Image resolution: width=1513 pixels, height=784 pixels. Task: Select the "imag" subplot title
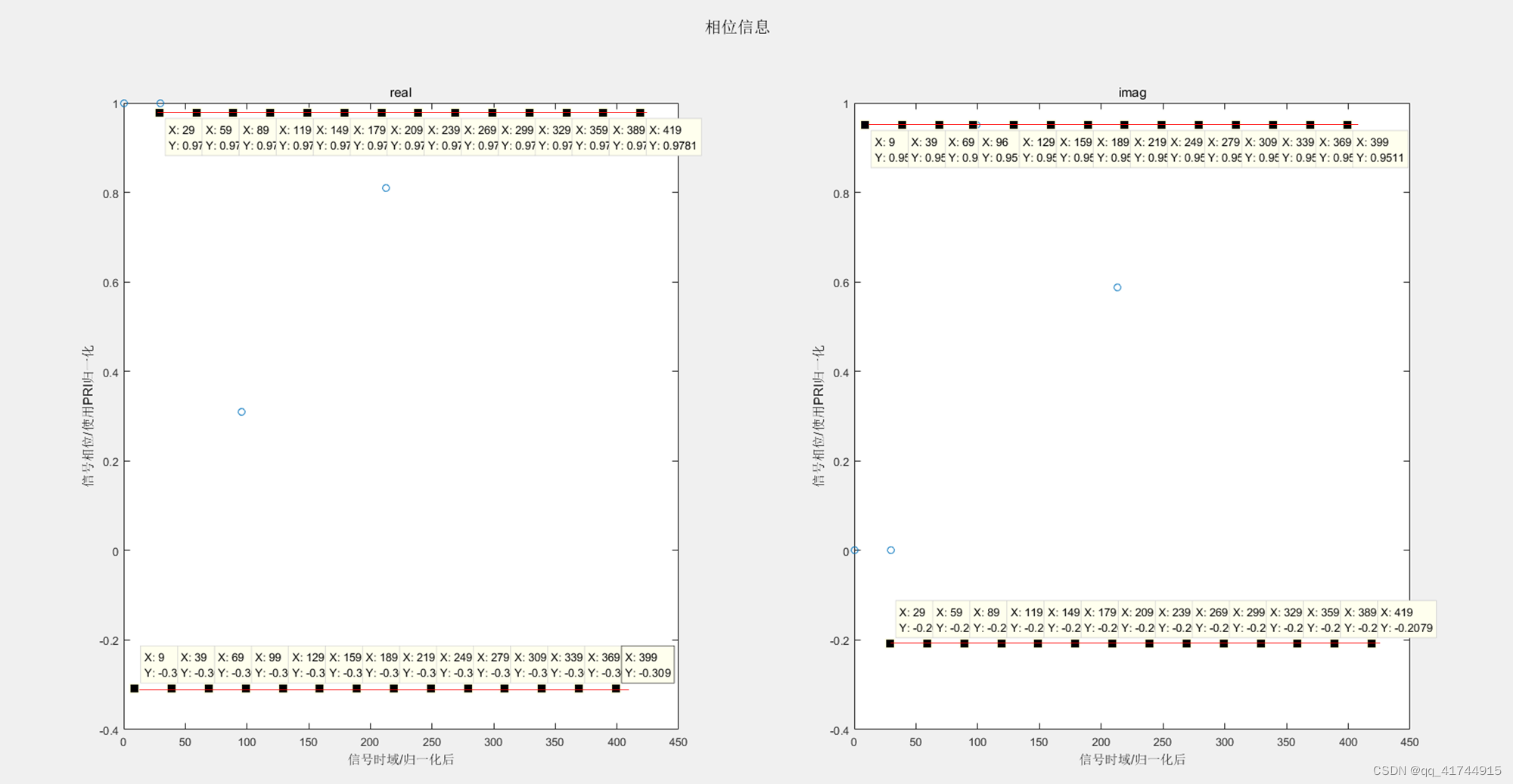tap(1132, 92)
